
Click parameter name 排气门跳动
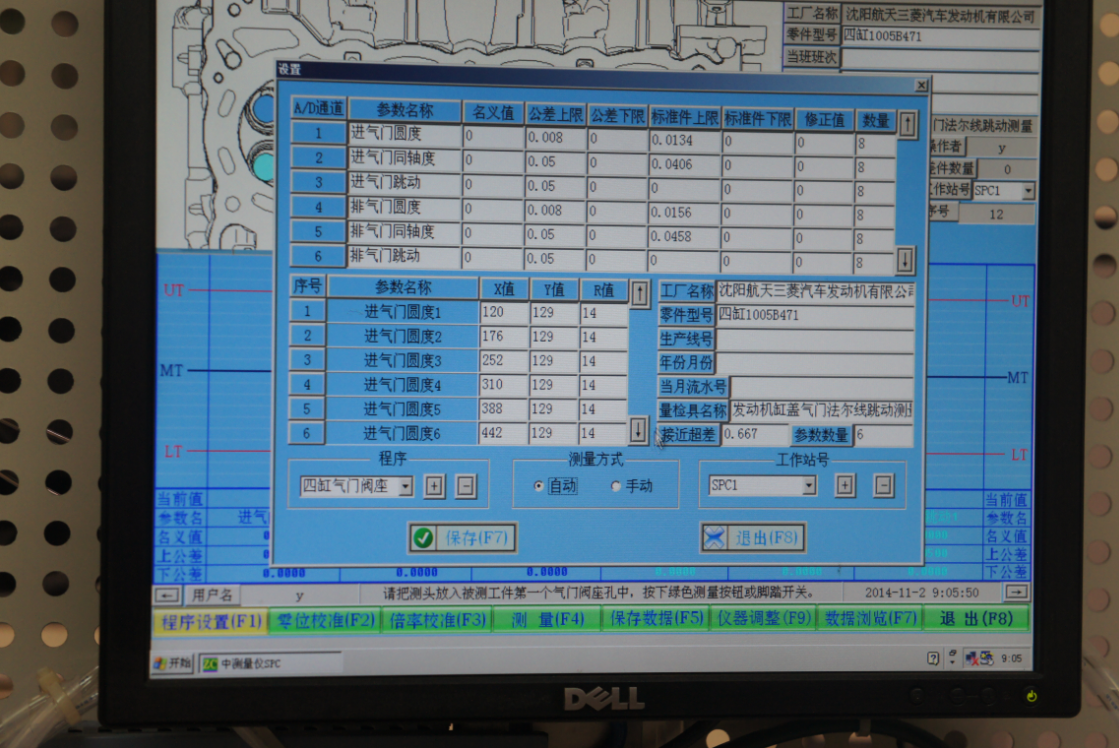tap(404, 256)
